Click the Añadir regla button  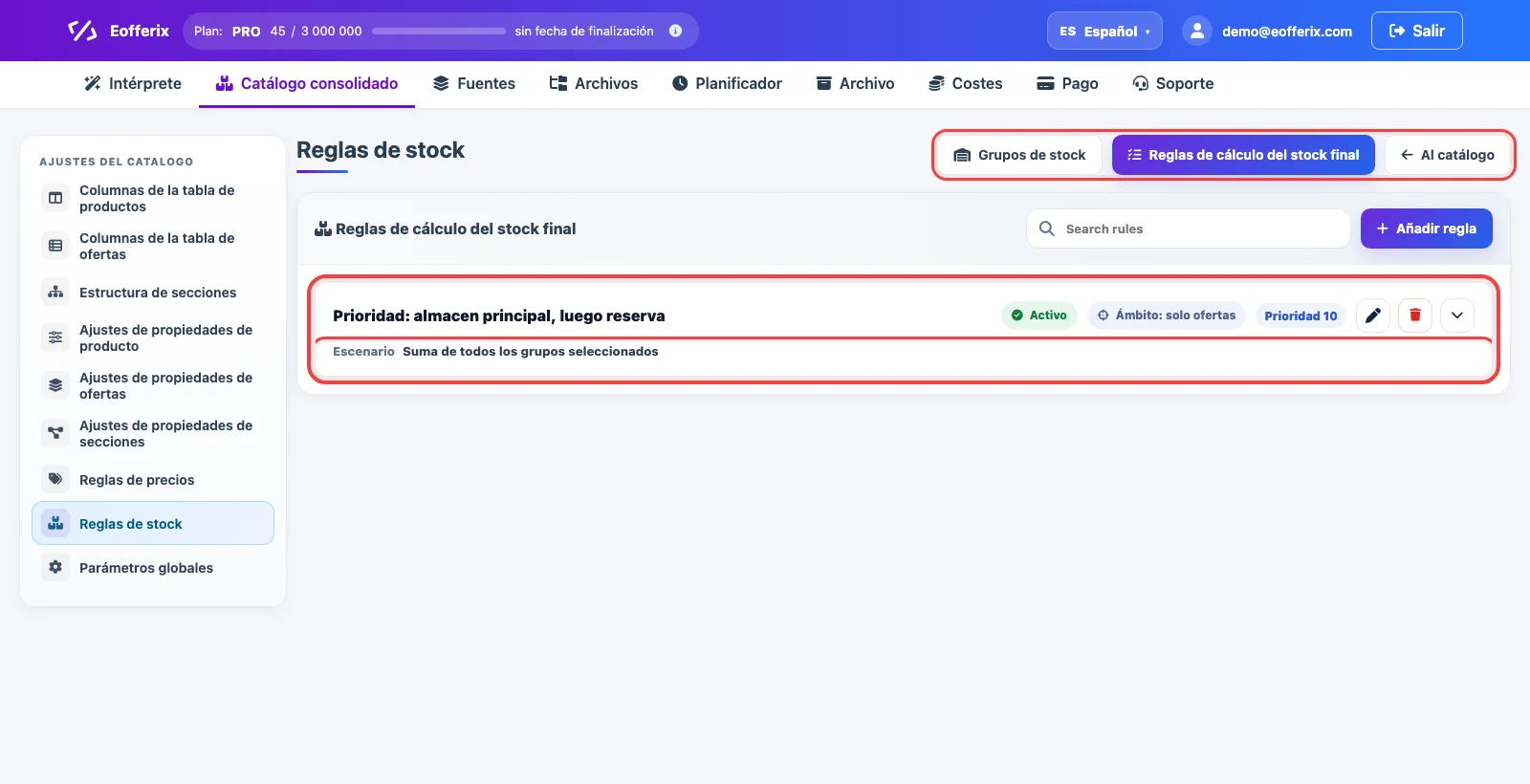(x=1427, y=229)
